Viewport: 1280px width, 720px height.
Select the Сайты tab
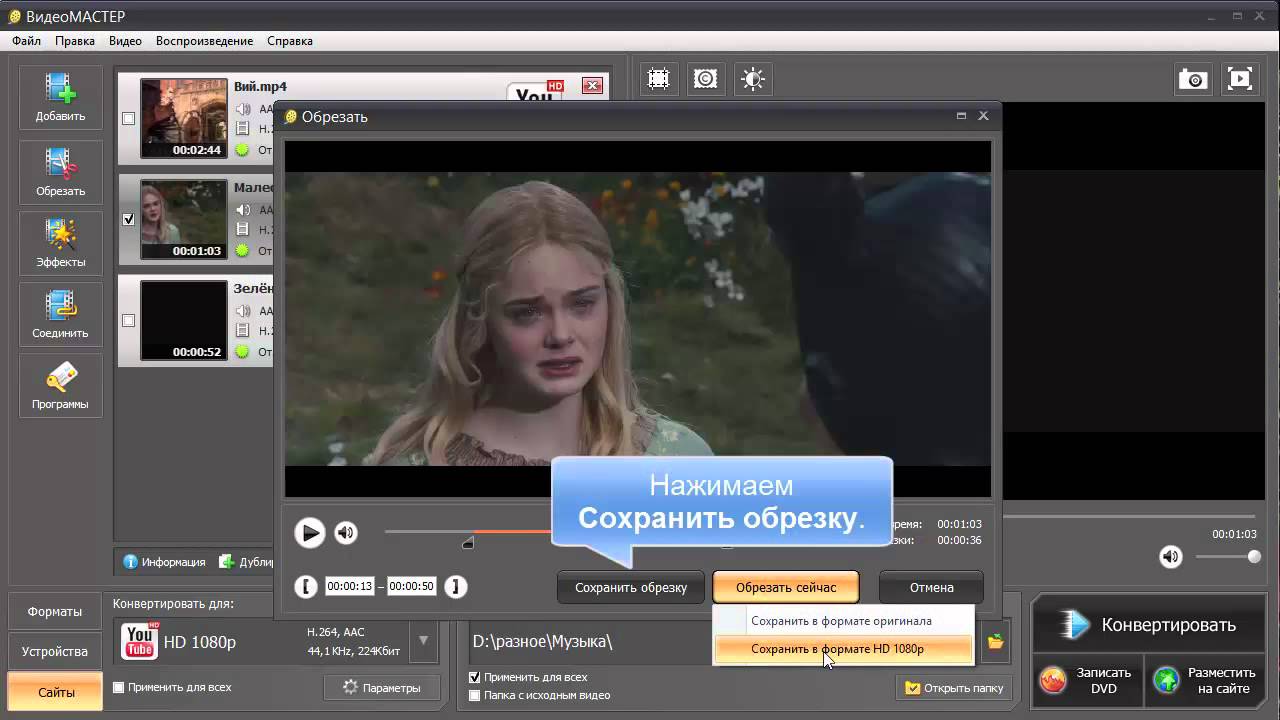click(55, 692)
